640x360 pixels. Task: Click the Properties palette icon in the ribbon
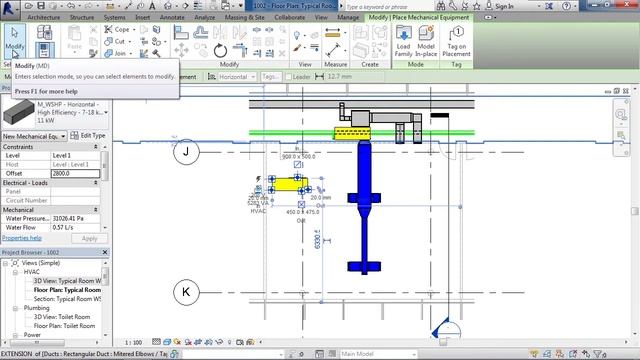[x=44, y=50]
